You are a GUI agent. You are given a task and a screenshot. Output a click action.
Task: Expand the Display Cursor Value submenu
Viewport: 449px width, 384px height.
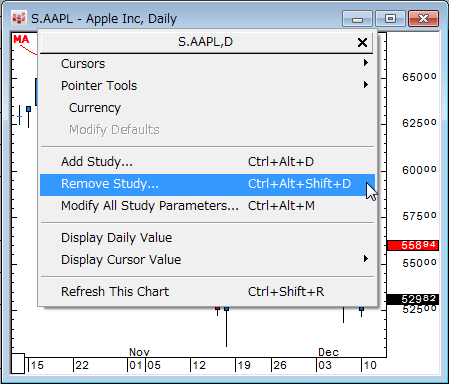click(x=207, y=260)
